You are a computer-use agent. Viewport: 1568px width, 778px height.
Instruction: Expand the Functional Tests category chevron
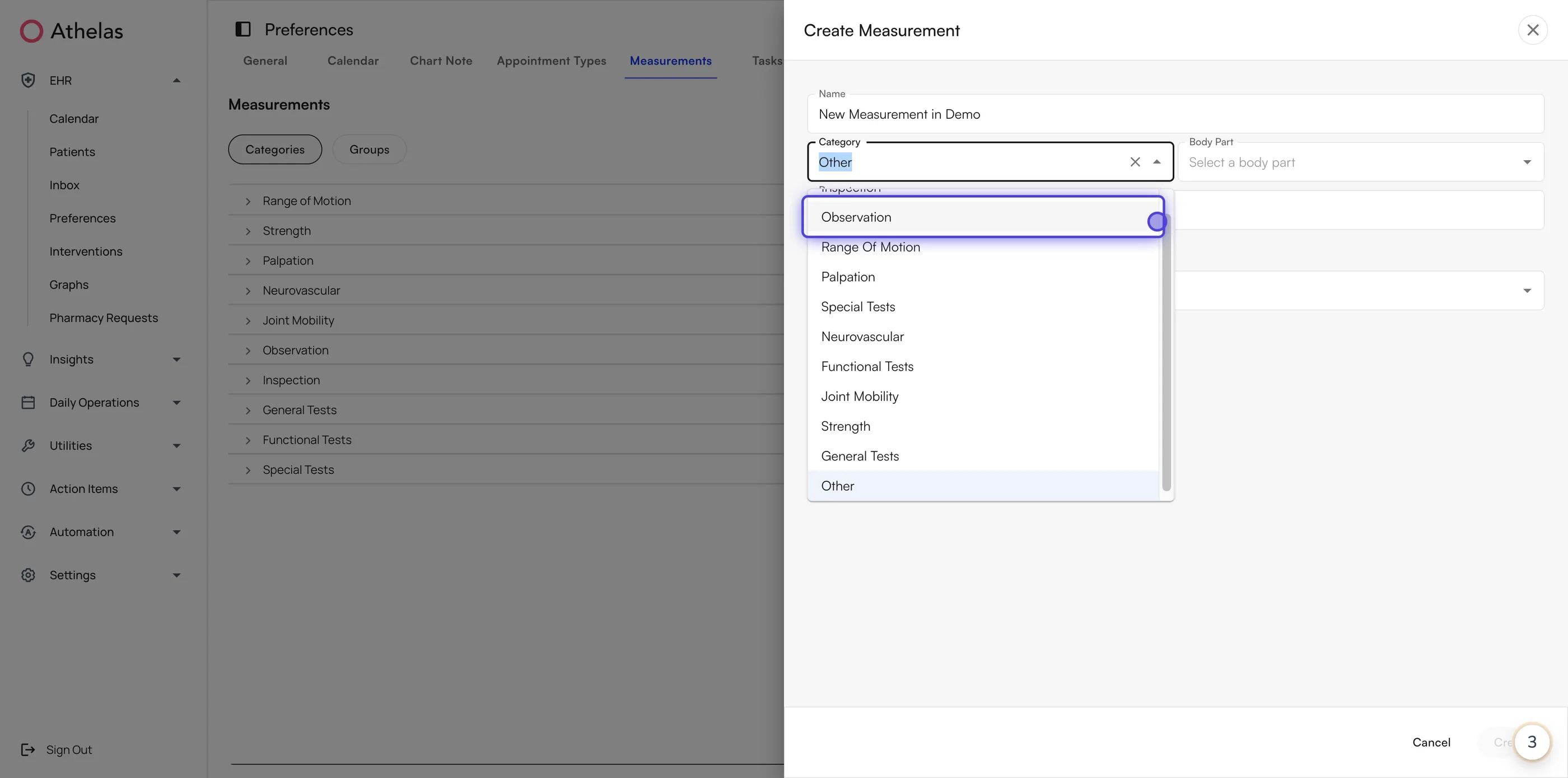click(x=248, y=440)
